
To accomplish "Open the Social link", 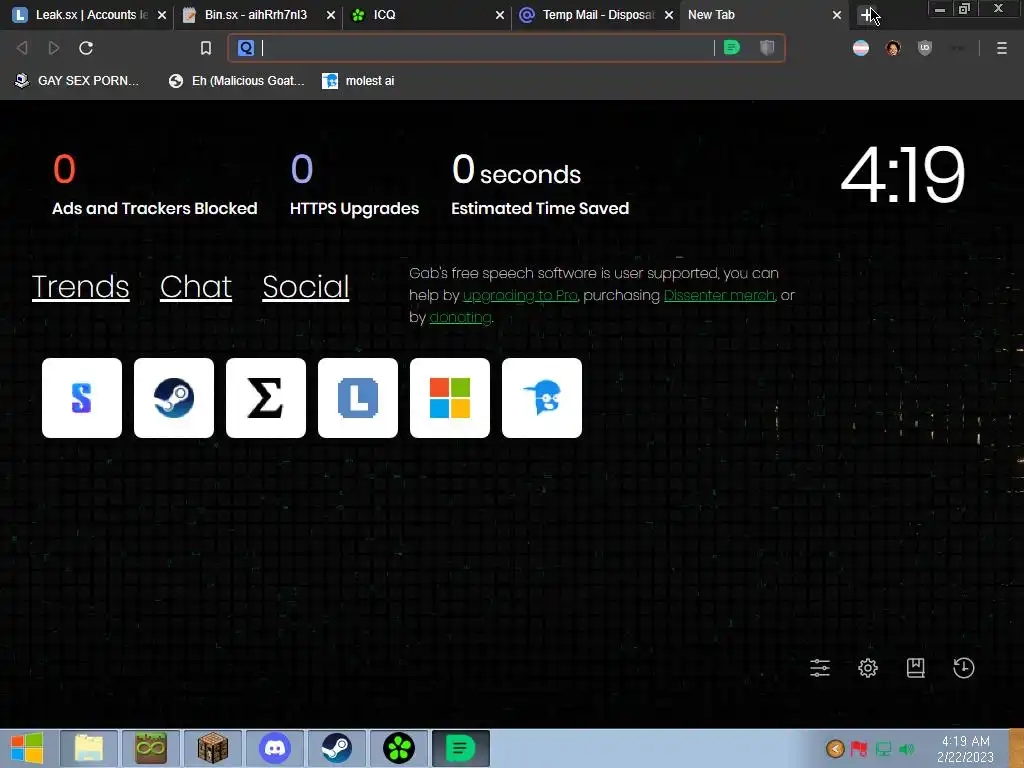I will tap(305, 287).
